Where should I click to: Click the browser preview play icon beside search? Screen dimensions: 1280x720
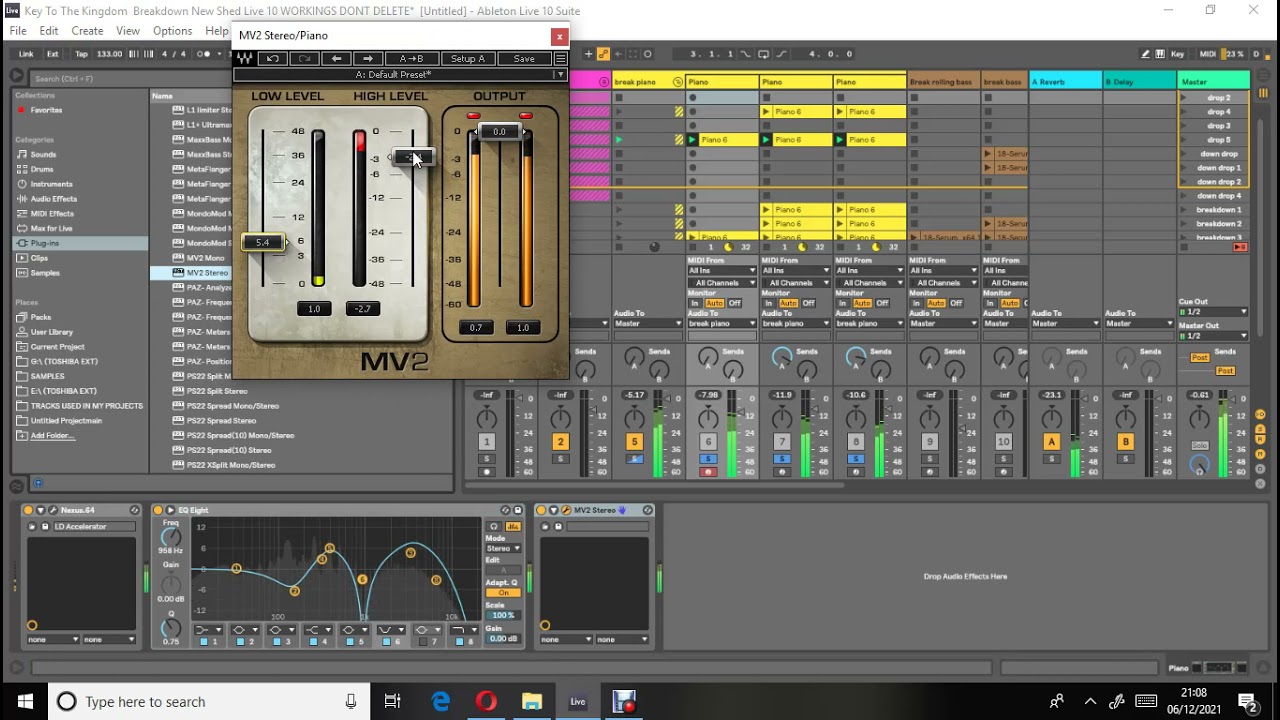click(x=16, y=77)
